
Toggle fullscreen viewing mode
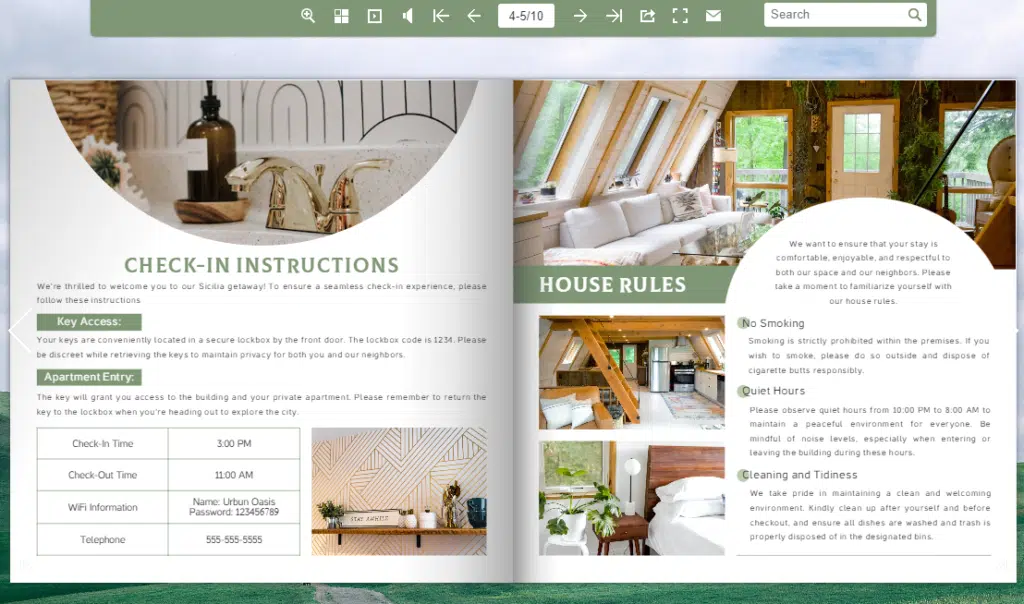pyautogui.click(x=680, y=15)
